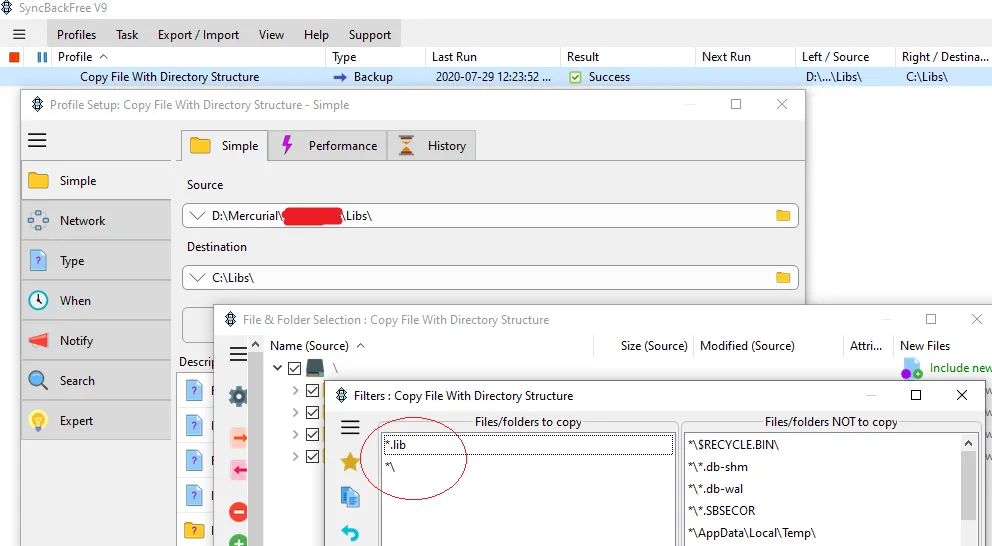
Task: Click scroll-up arrow beside the source tree
Action: pyautogui.click(x=256, y=345)
